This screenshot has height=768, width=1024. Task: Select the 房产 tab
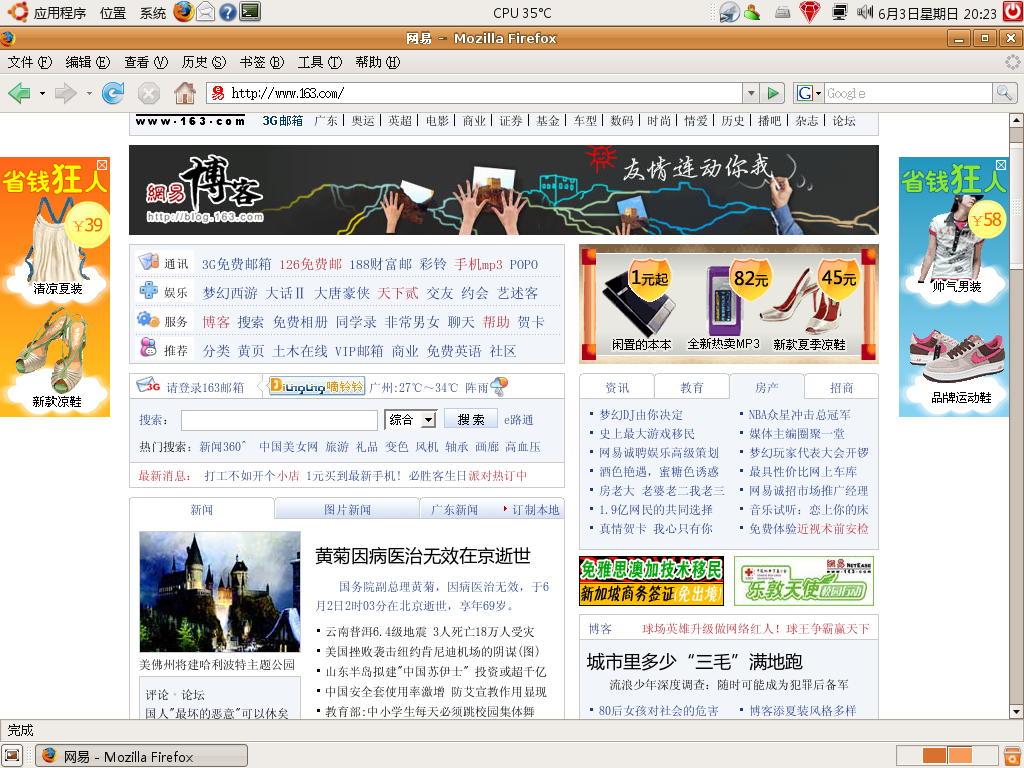pos(767,387)
